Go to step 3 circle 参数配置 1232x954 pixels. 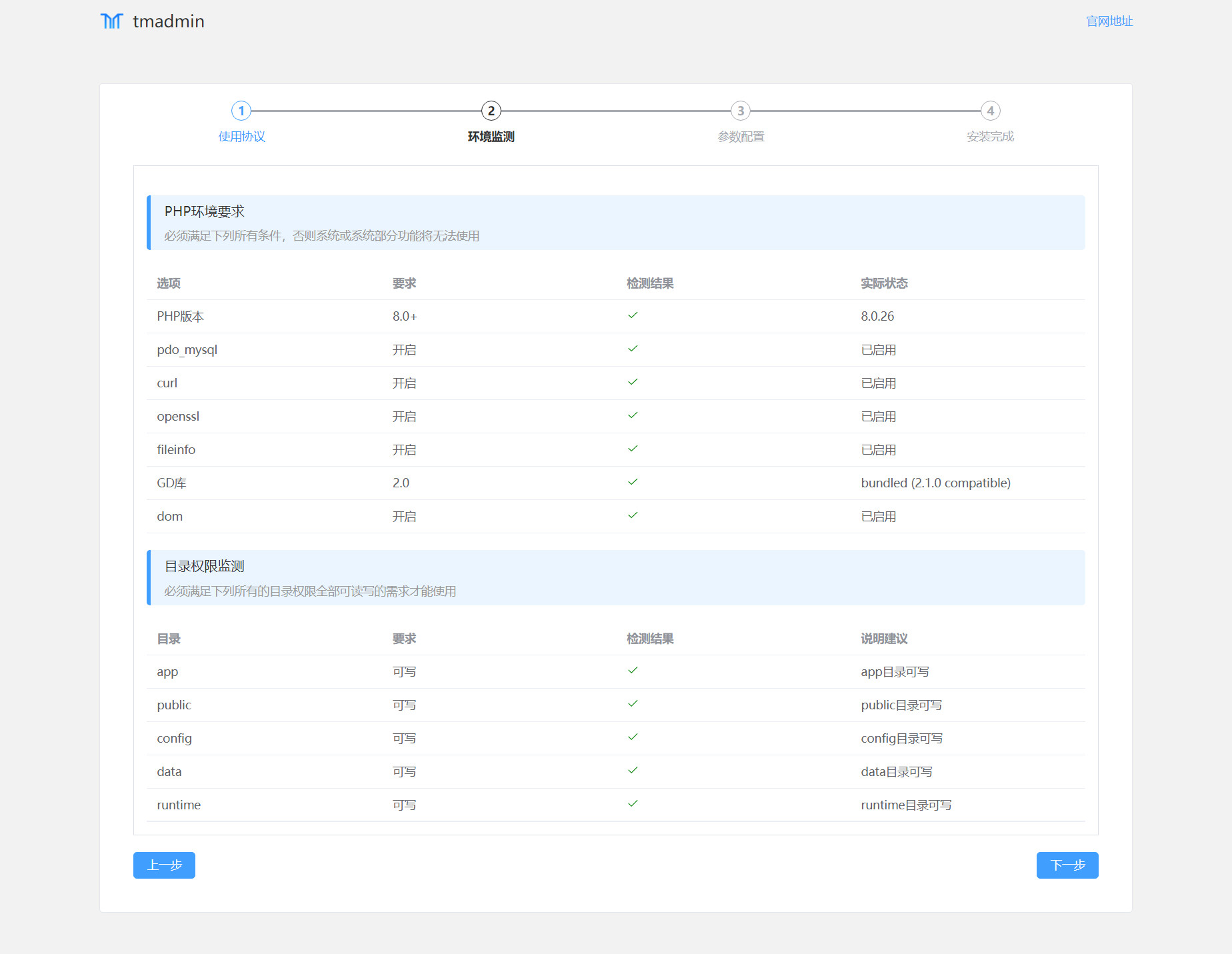740,111
